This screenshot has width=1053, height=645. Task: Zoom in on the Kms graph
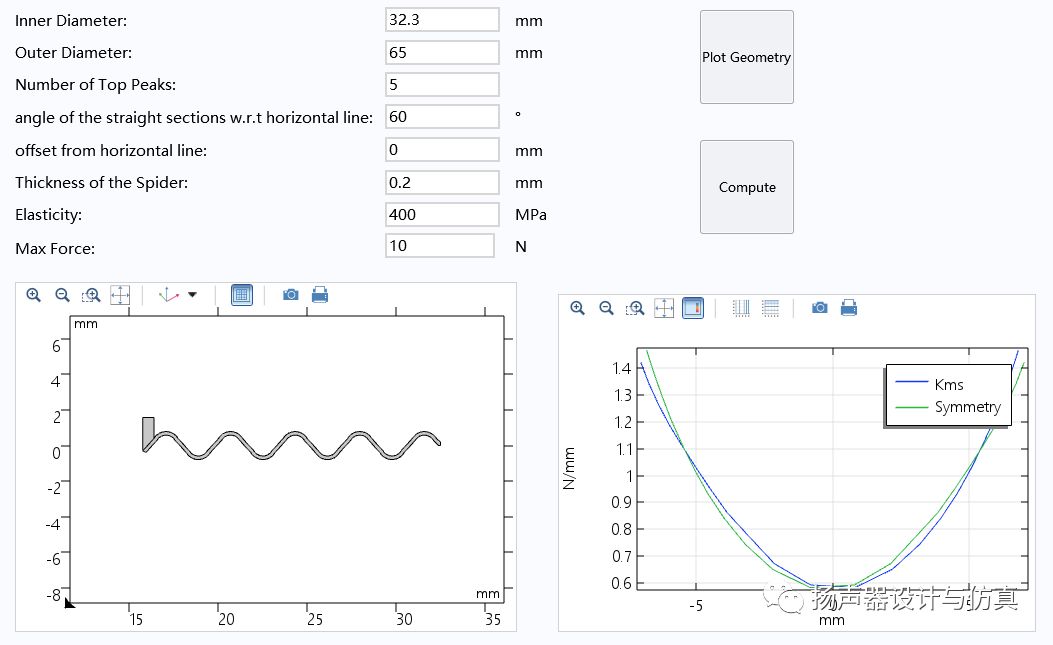click(577, 308)
